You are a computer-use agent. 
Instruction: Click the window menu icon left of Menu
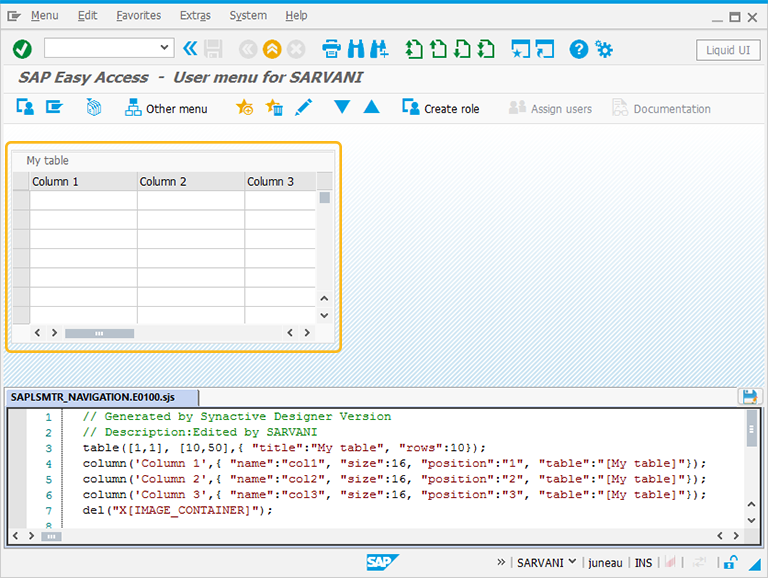point(14,16)
